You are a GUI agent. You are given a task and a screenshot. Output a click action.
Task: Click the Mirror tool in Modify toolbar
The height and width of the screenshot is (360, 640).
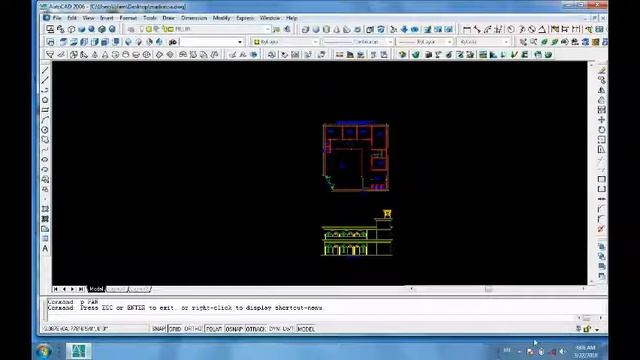[x=602, y=90]
